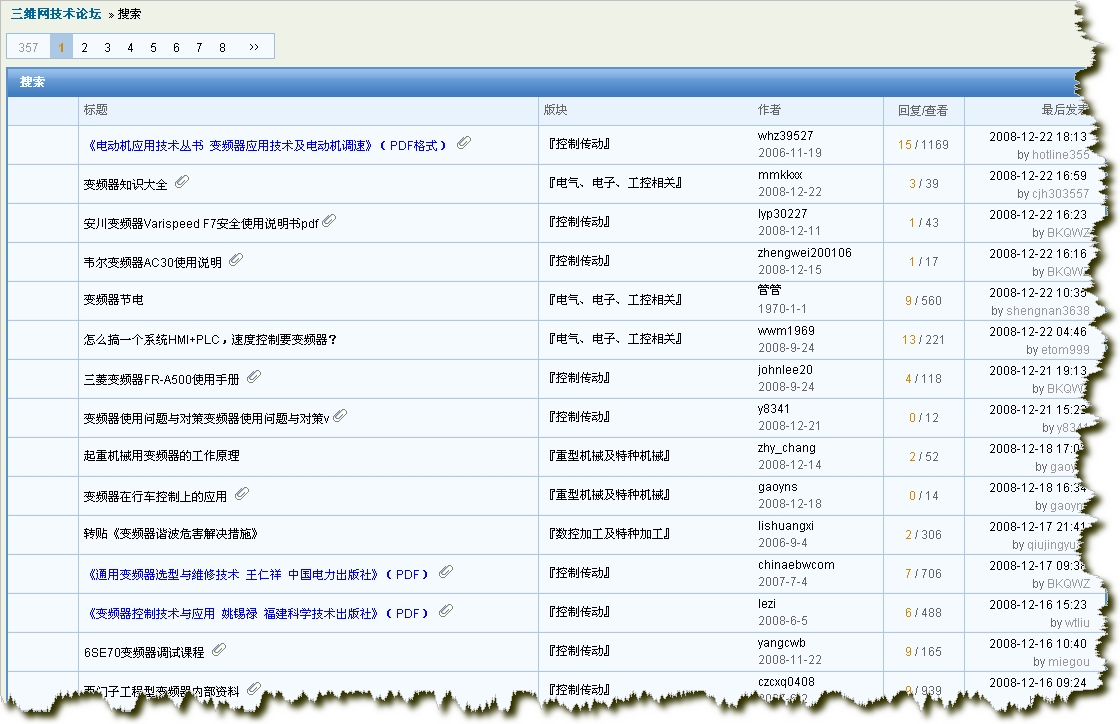Click paperclip icon next to 三菱变频器FR-A500使用手册
This screenshot has width=1120, height=724.
click(x=254, y=377)
